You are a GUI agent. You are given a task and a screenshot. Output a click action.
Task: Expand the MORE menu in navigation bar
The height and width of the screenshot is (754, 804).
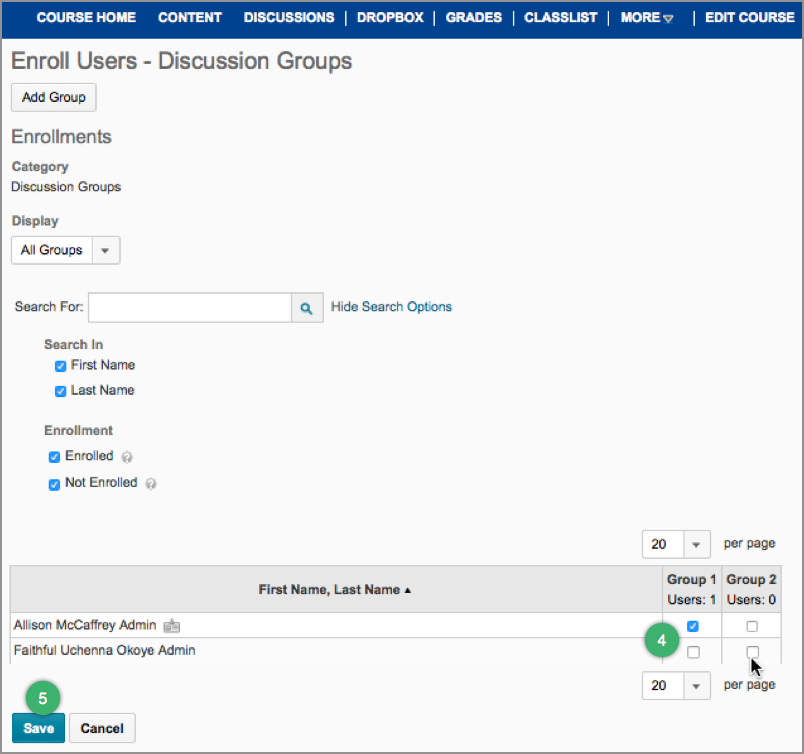click(647, 18)
